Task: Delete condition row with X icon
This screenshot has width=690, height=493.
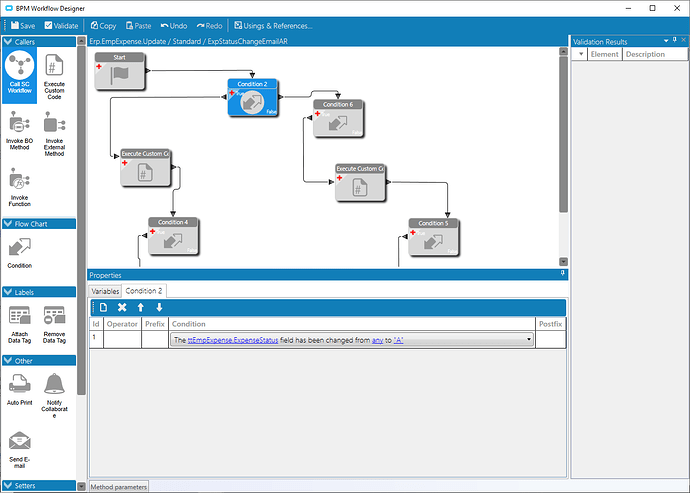Action: point(122,307)
